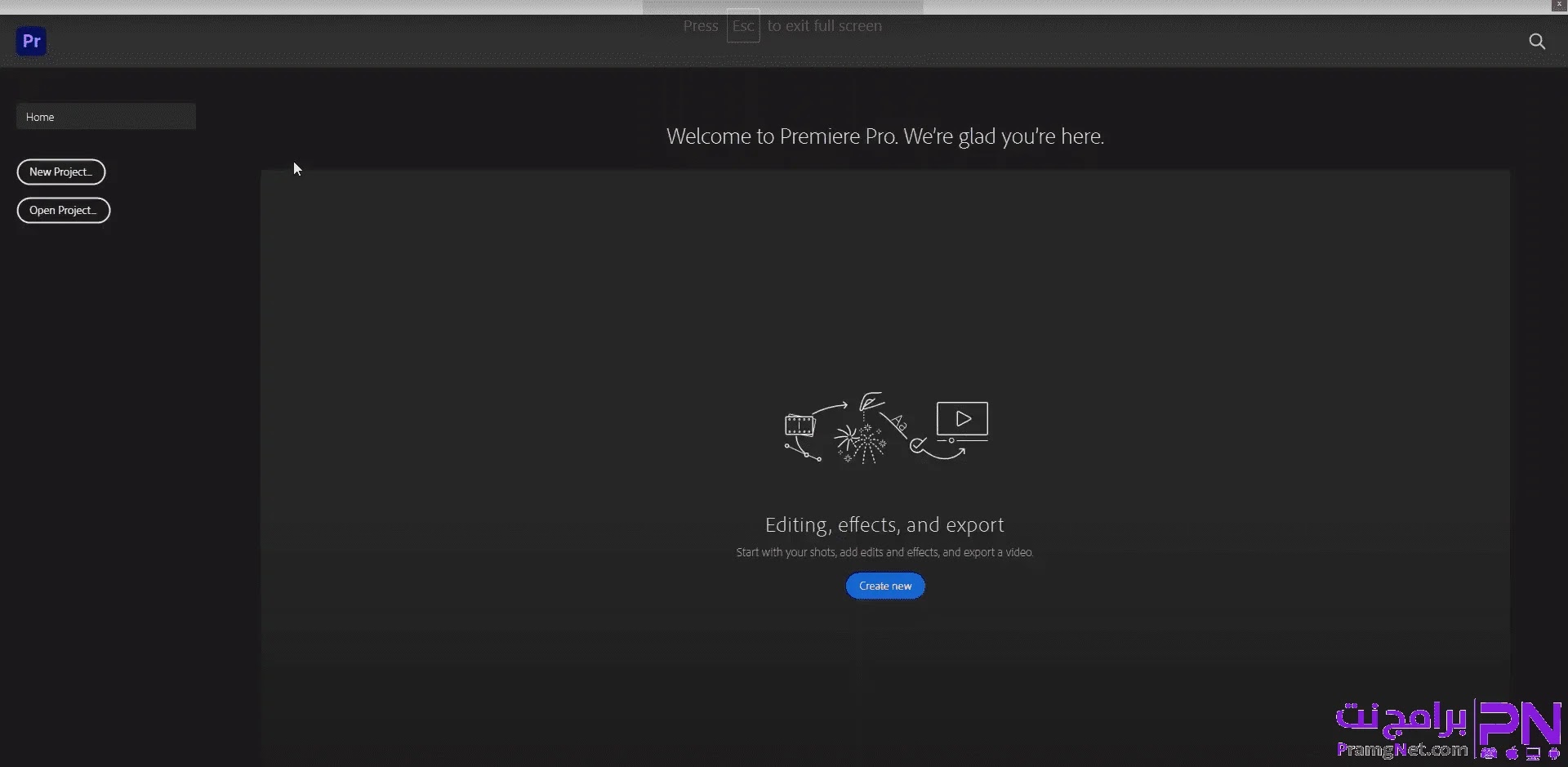Image resolution: width=1568 pixels, height=767 pixels.
Task: Click the Open Project button
Action: (64, 210)
